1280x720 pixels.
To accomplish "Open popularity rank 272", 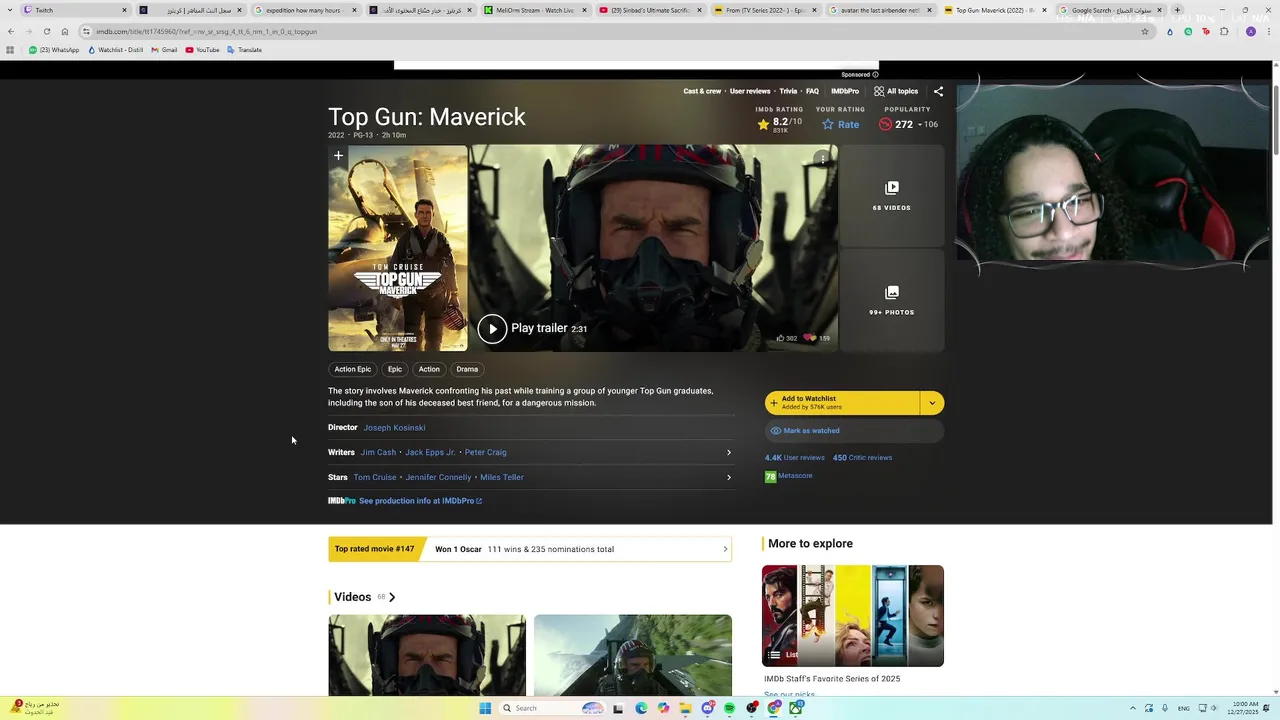I will click(x=903, y=124).
